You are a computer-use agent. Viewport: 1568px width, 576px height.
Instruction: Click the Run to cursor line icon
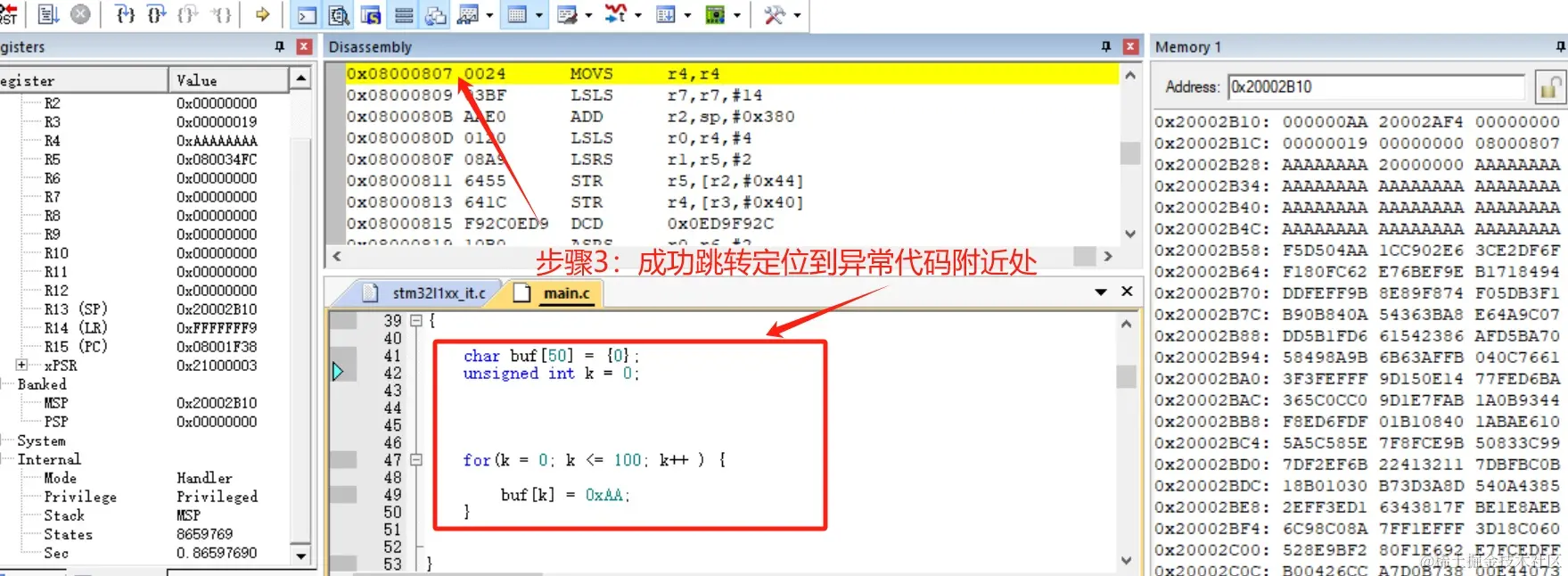pos(220,14)
